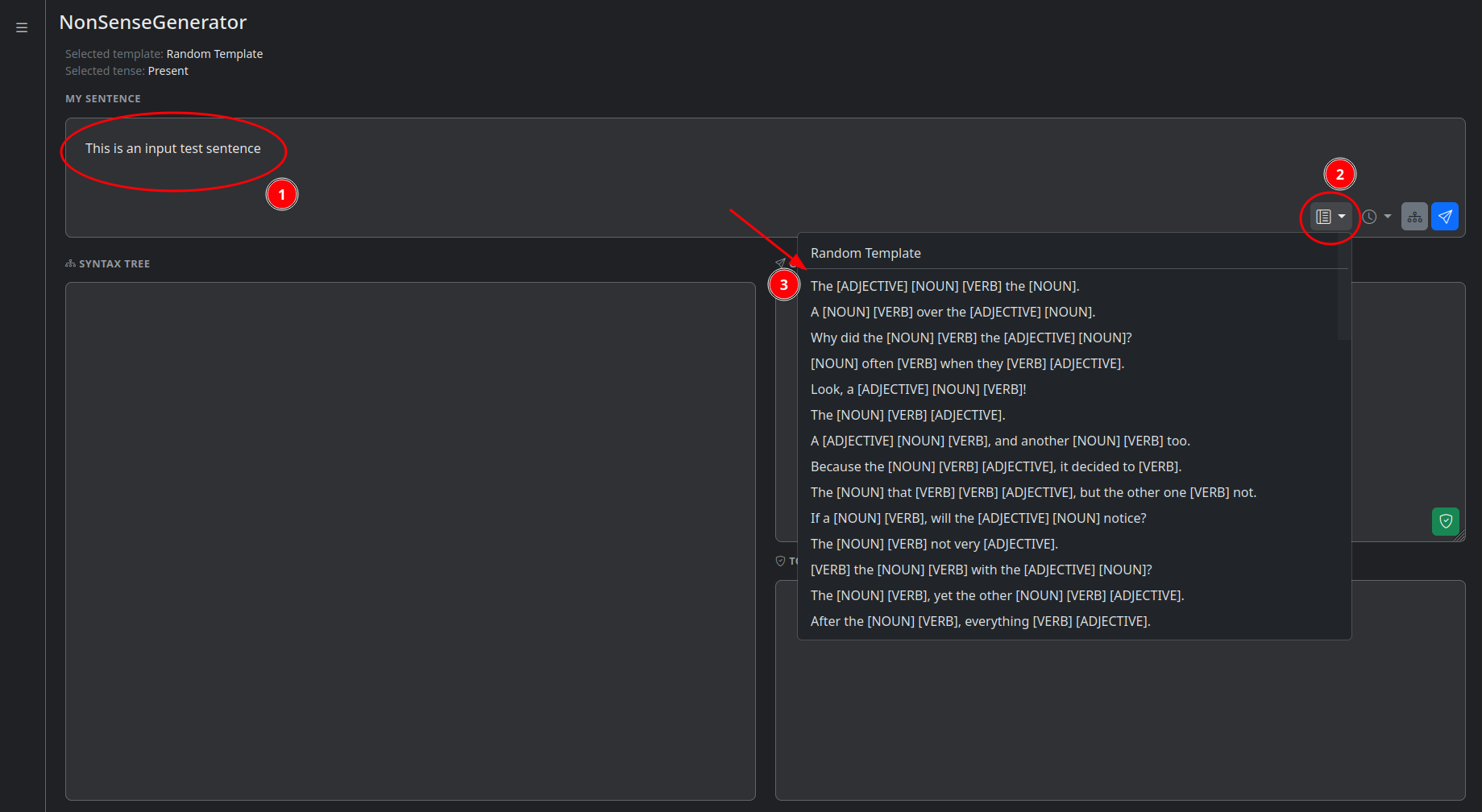Click the syntax tree diagram button
The image size is (1482, 812).
1414,217
